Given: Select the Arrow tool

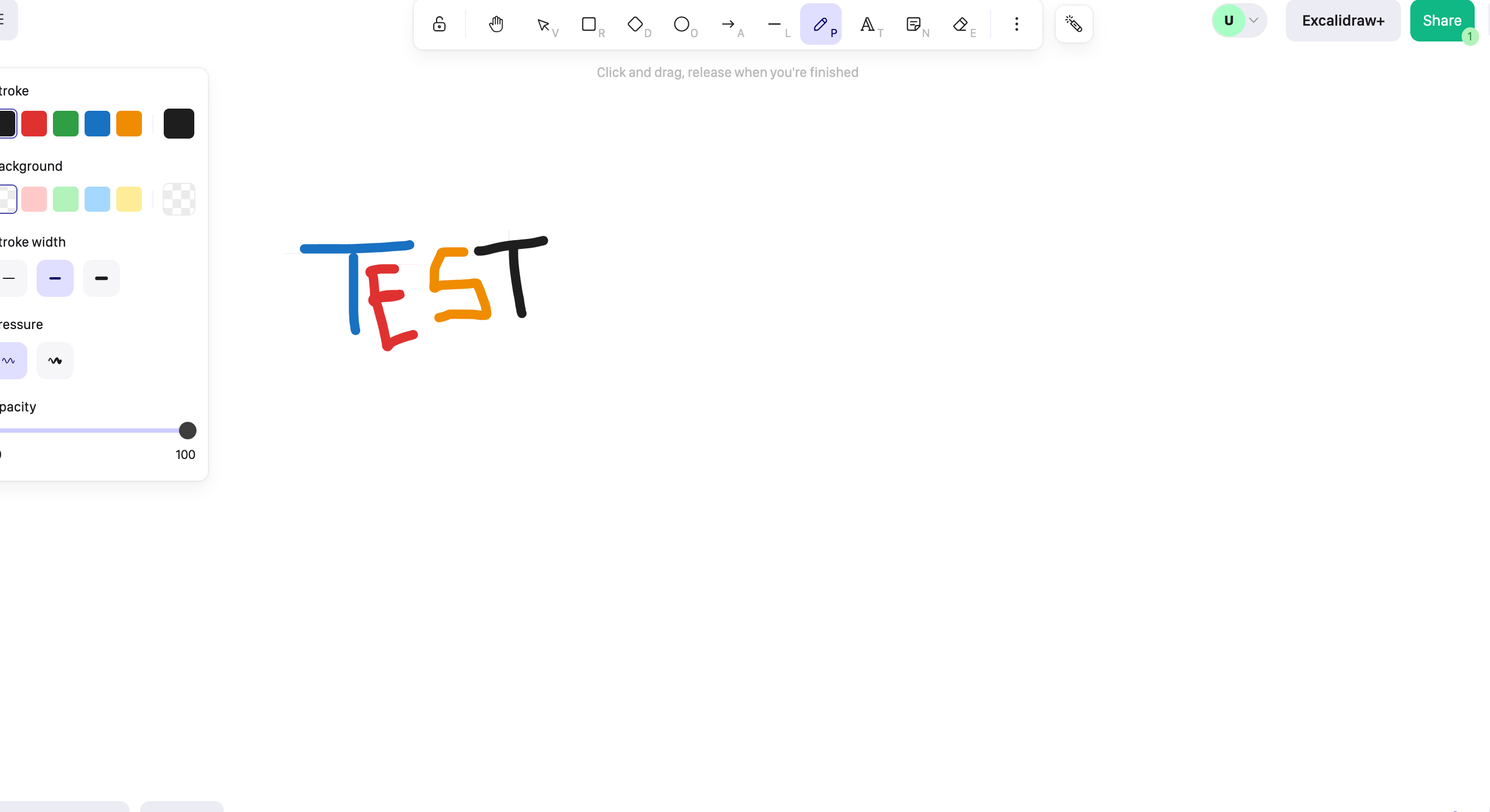Looking at the screenshot, I should [x=728, y=25].
